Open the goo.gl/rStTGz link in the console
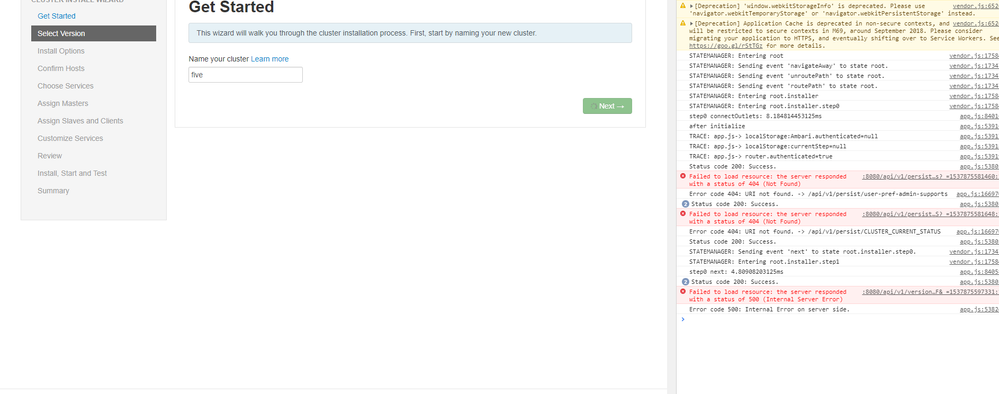 click(x=726, y=46)
